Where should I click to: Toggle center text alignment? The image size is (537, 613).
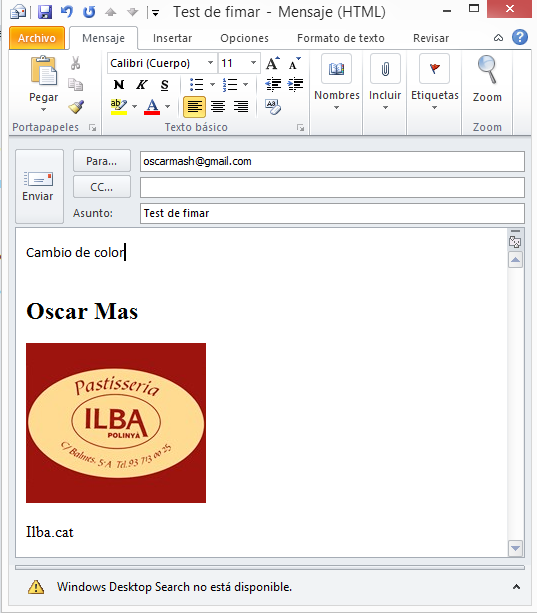point(218,106)
